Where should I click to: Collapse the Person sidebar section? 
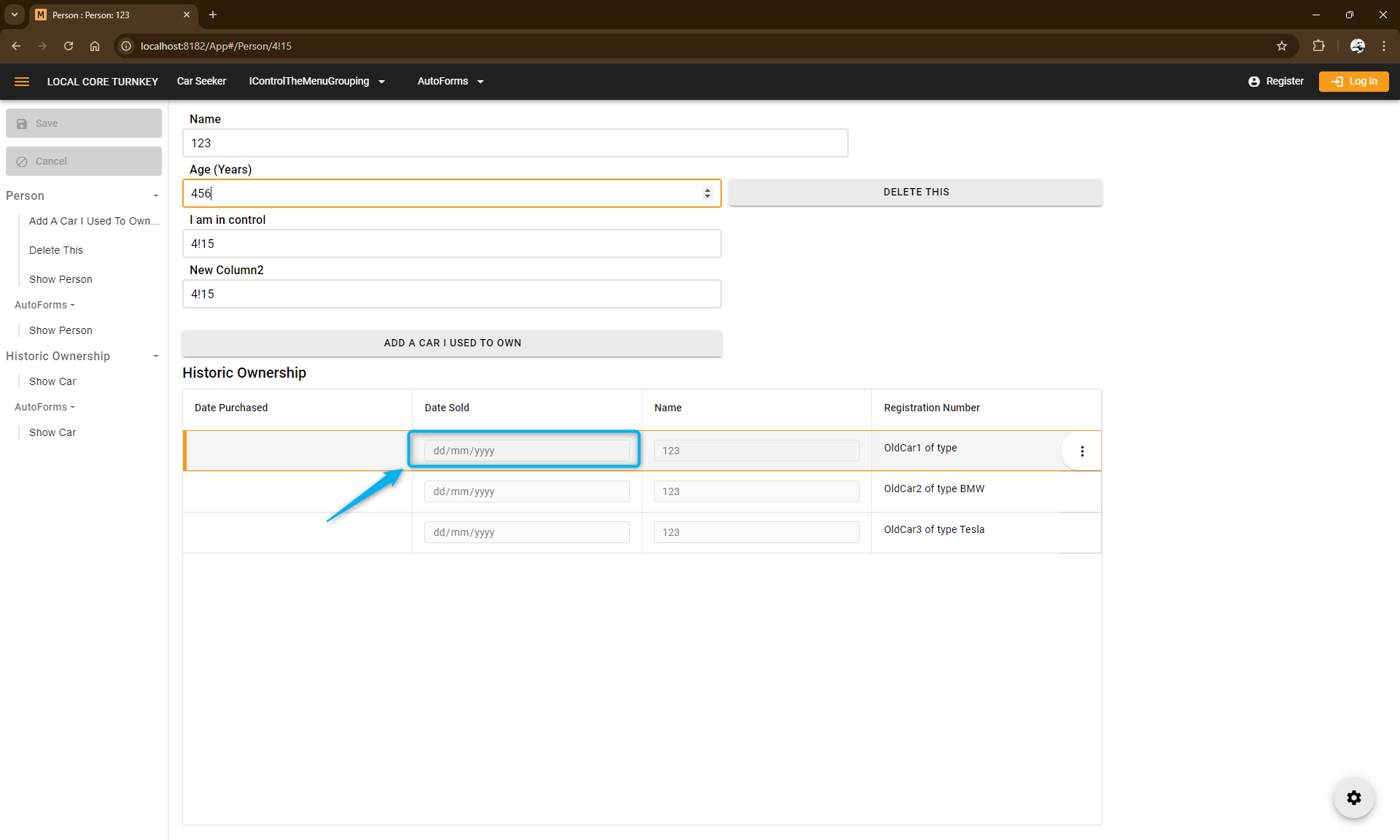pyautogui.click(x=155, y=196)
